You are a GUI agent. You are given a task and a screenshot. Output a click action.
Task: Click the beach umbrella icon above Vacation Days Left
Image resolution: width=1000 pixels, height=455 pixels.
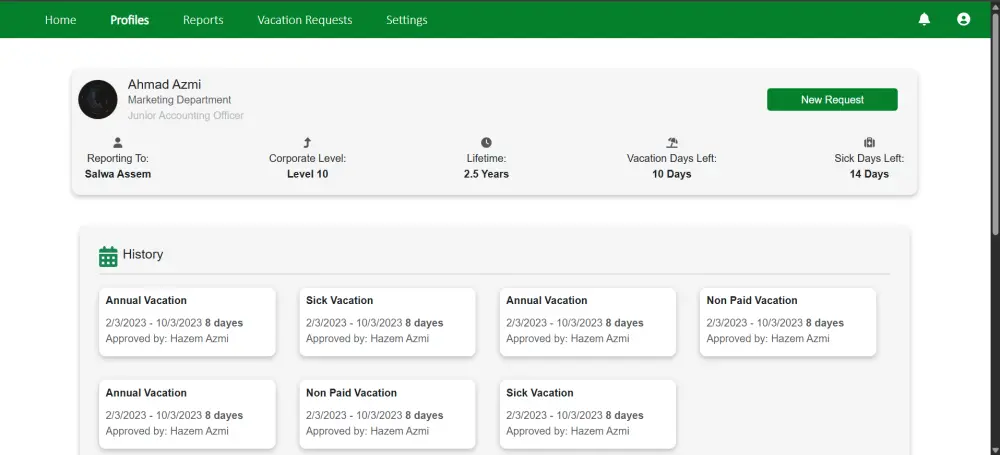click(672, 143)
